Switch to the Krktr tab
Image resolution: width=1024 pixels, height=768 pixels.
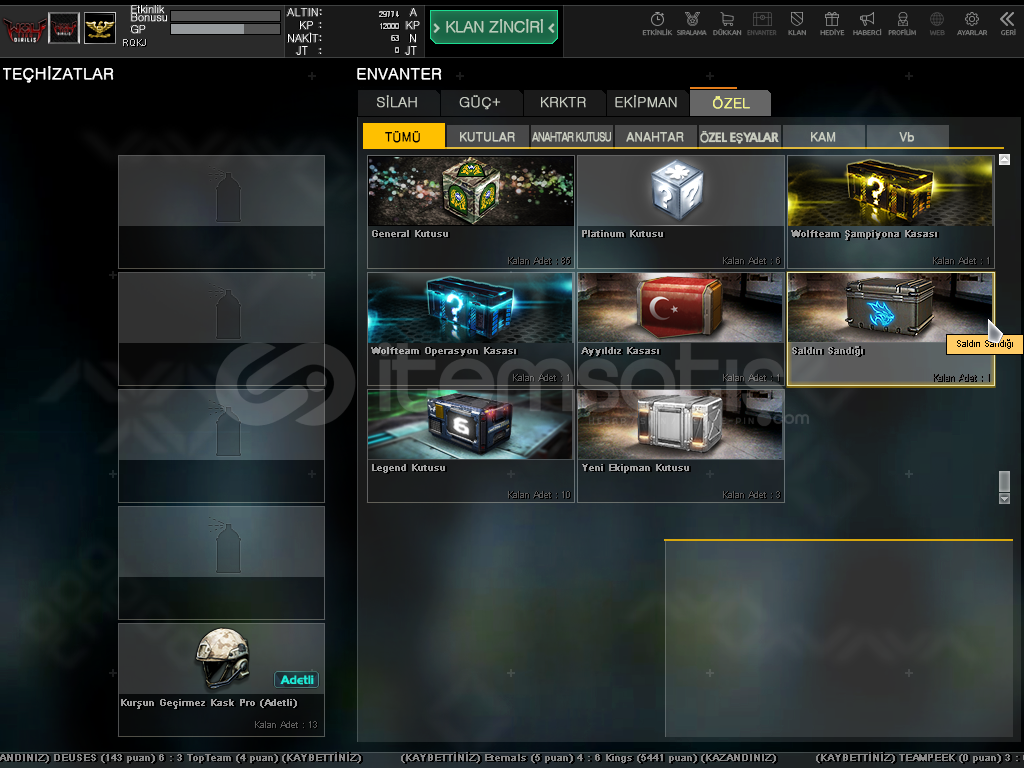(x=563, y=103)
